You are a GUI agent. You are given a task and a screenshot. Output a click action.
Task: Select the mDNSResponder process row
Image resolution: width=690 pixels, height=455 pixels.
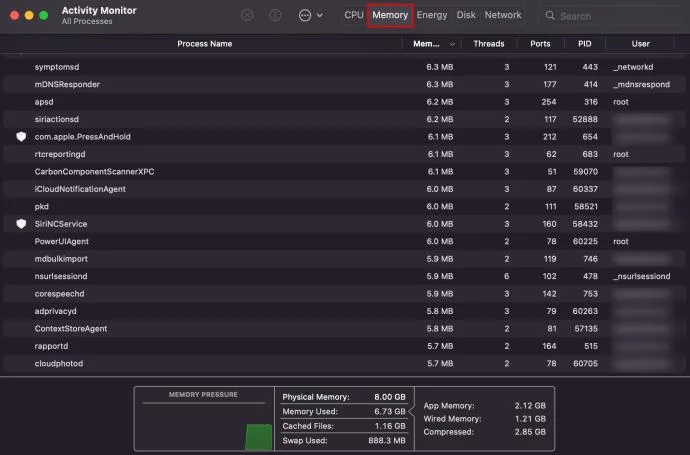pos(344,84)
